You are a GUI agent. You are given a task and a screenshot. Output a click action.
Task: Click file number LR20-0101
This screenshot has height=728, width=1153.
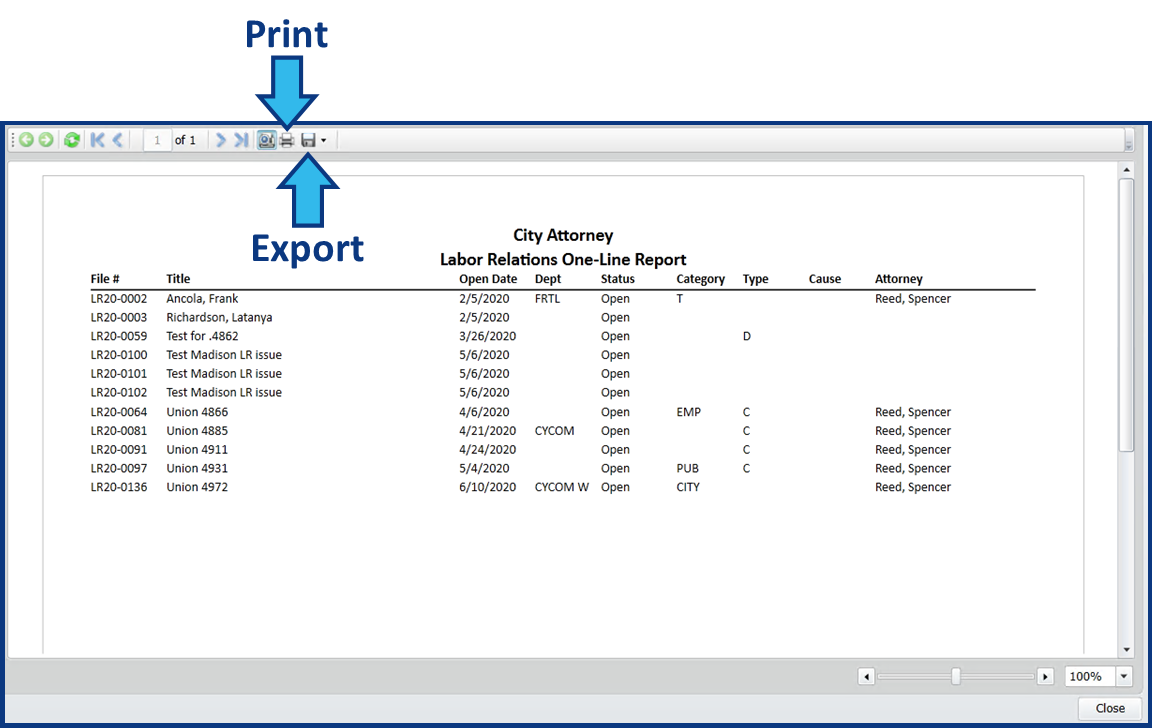[118, 374]
